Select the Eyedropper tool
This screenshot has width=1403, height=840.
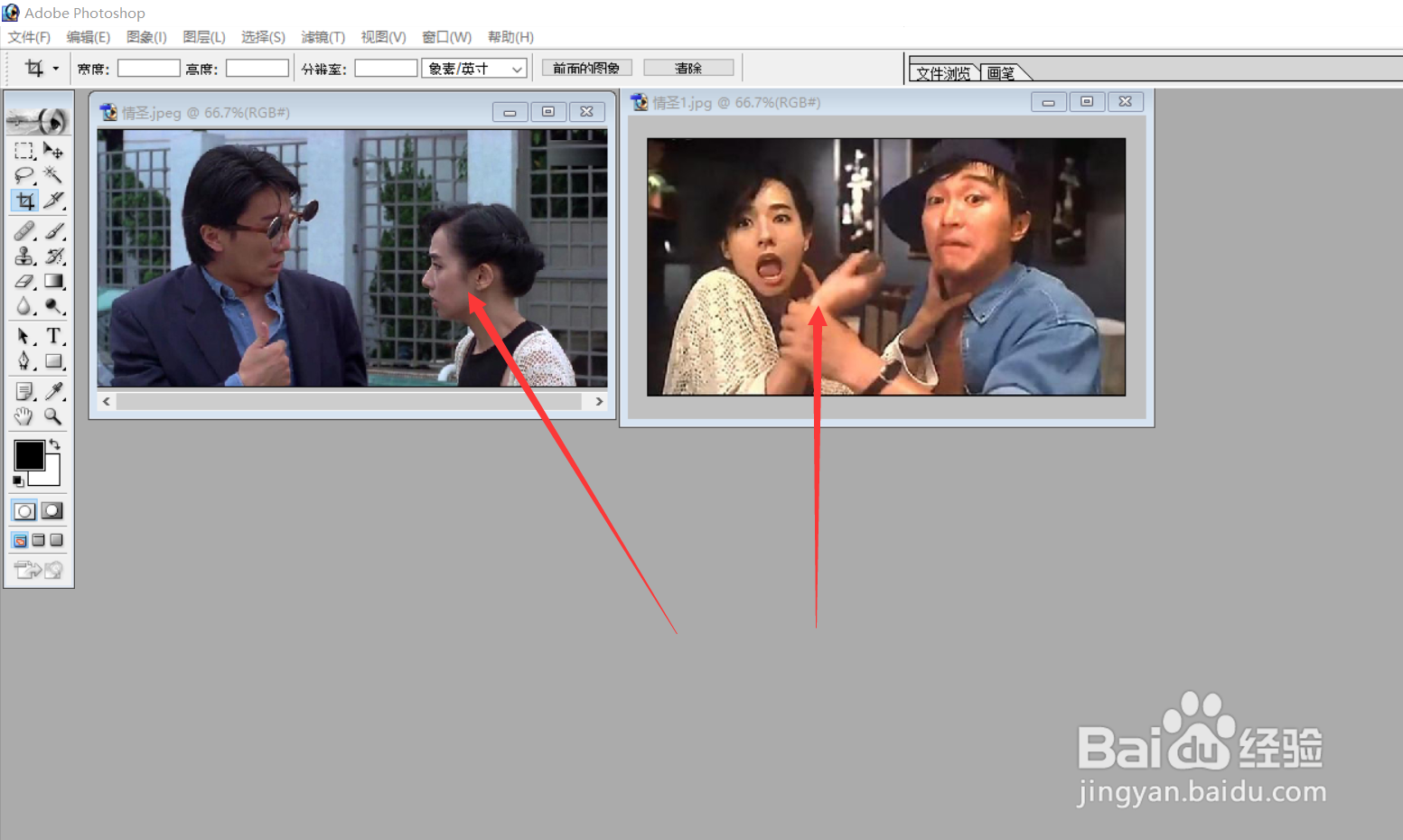point(53,392)
